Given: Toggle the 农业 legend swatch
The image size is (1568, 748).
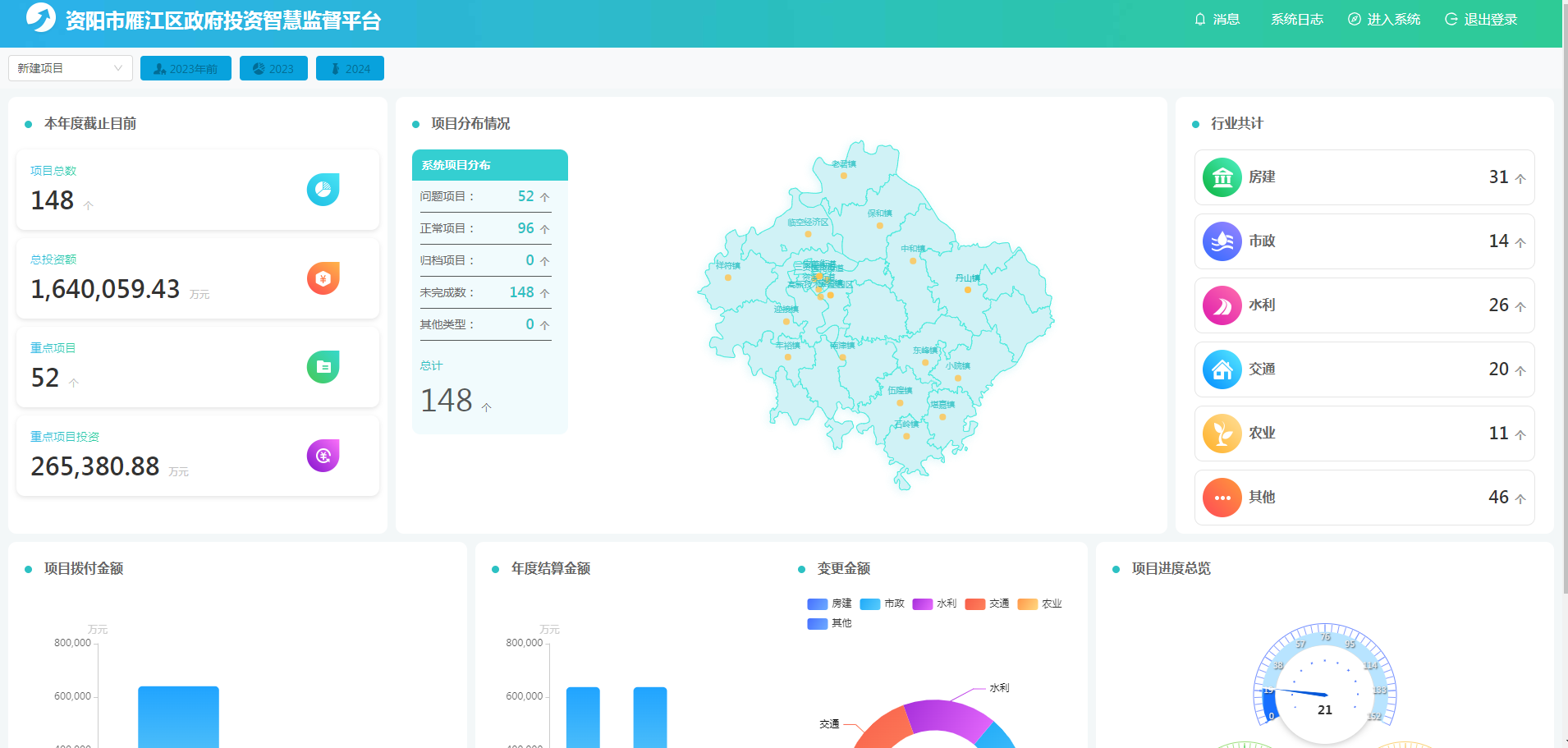Looking at the screenshot, I should tap(1027, 603).
